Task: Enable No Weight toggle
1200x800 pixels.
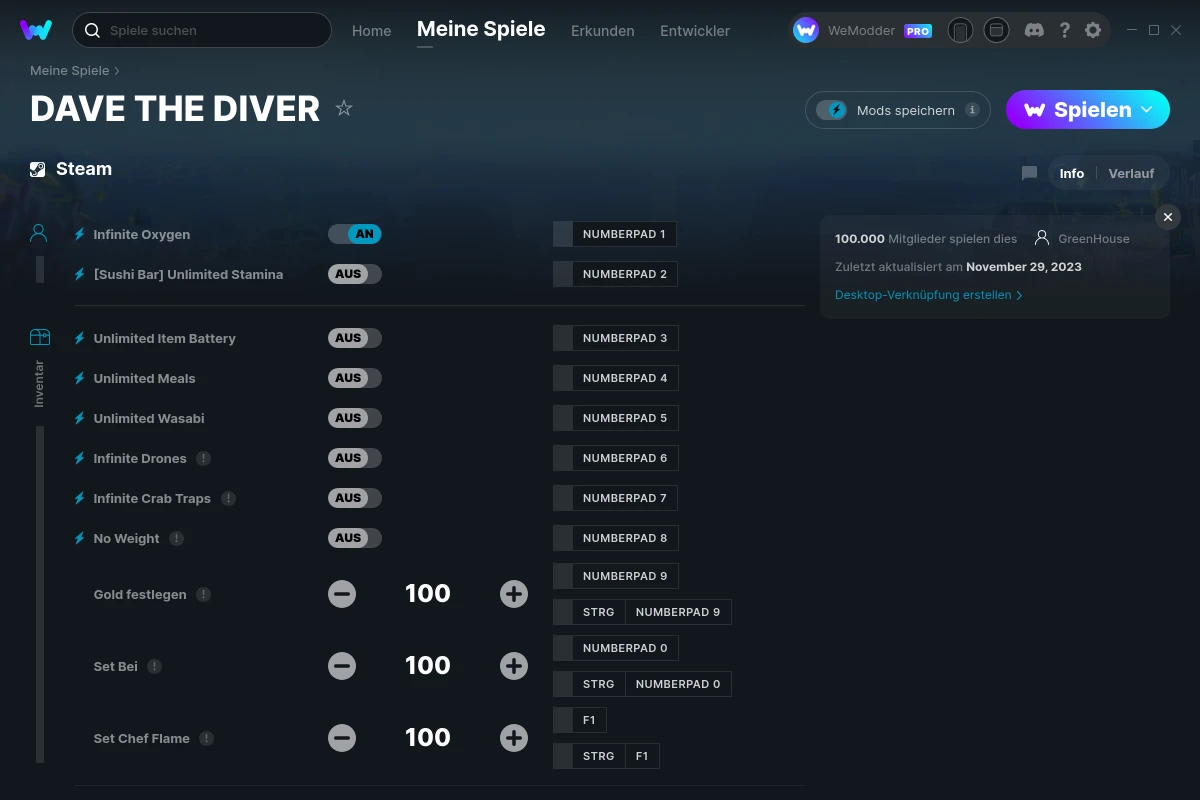Action: pos(355,538)
